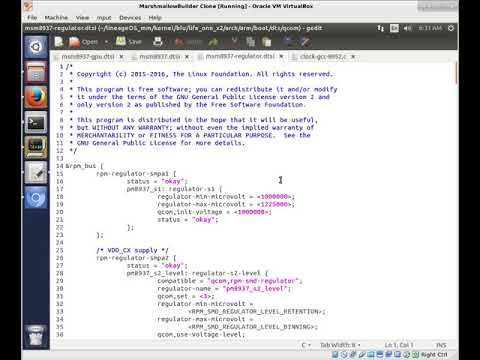Screen dimensions: 480x360
Task: Click the 'qcom,use-voltage-level;' line
Action: point(201,334)
